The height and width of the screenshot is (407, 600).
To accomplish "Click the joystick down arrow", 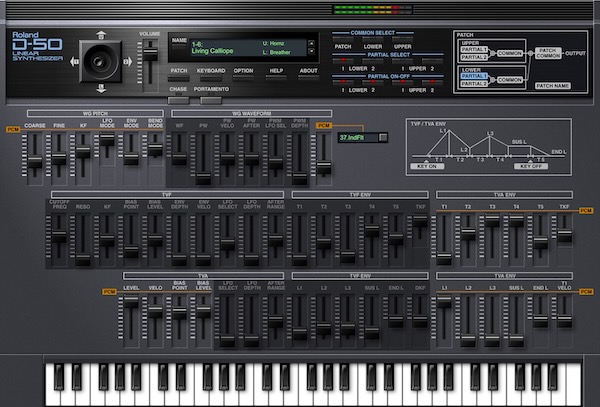I will point(101,89).
